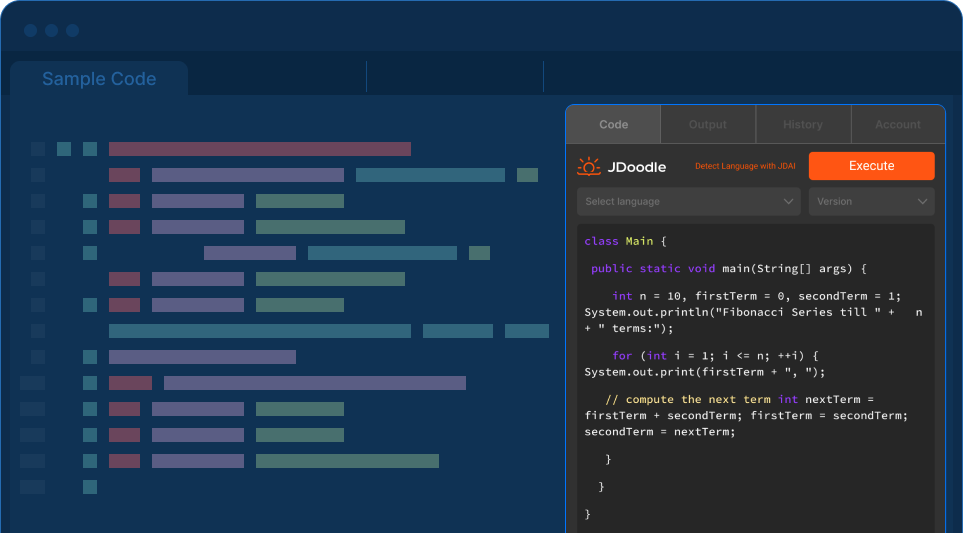Click the JDoodle sun logo icon
963x533 pixels.
coord(588,166)
